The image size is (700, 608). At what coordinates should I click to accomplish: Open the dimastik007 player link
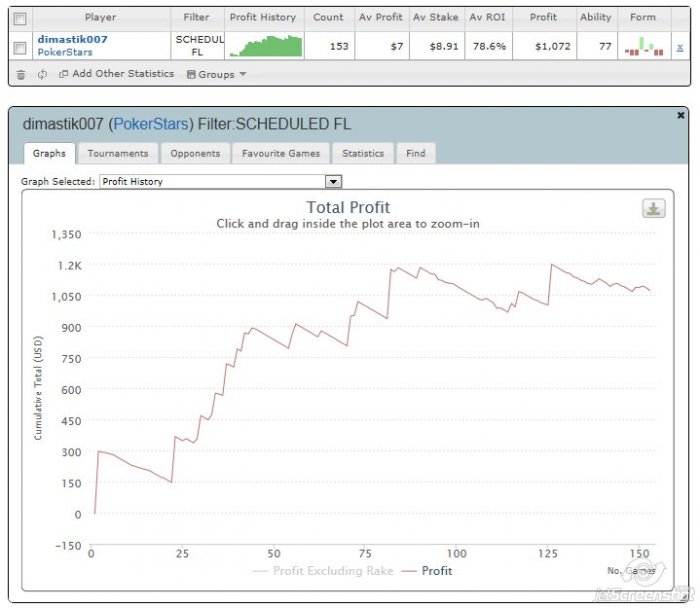click(x=72, y=39)
